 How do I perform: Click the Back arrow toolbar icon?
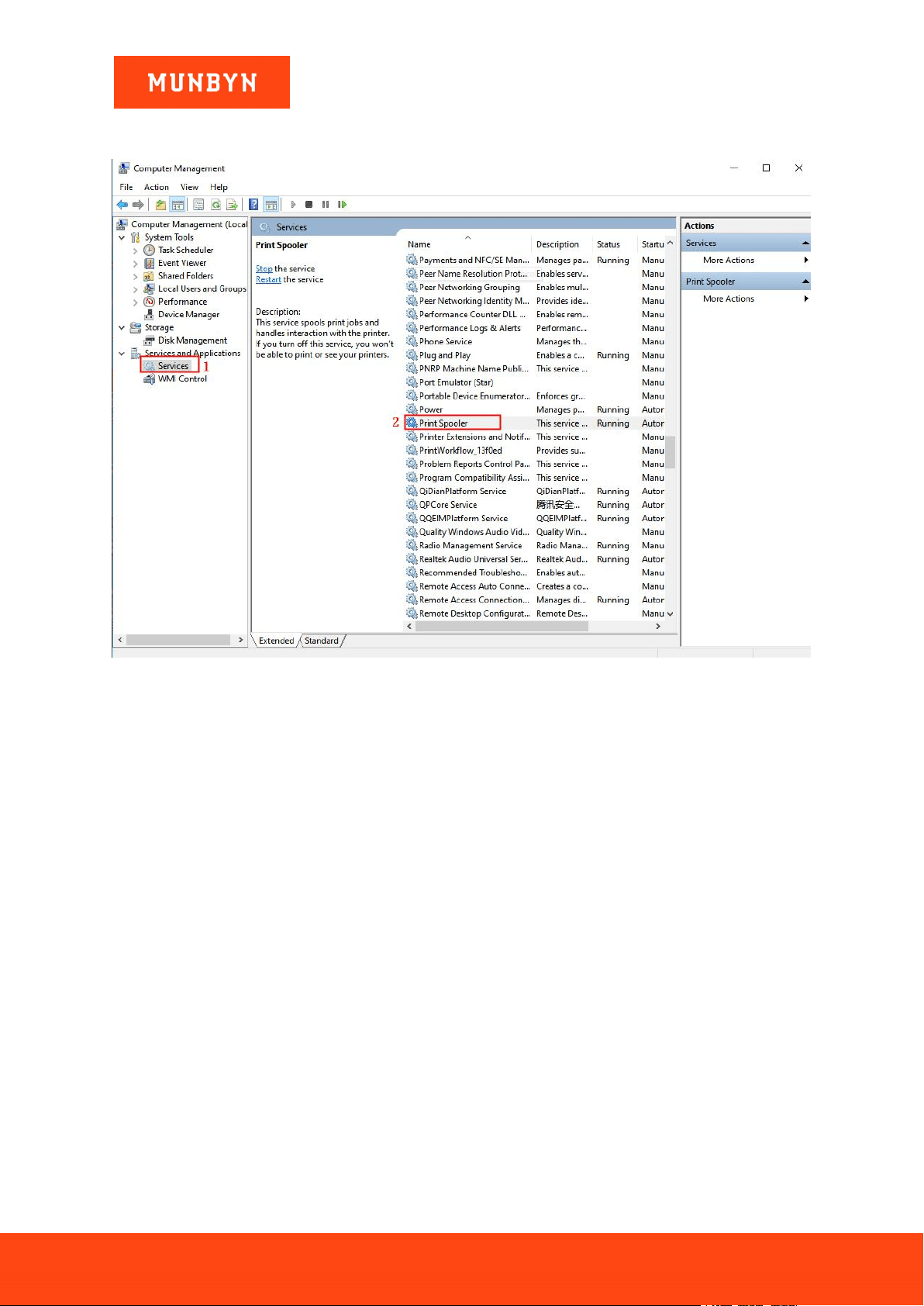(x=122, y=205)
